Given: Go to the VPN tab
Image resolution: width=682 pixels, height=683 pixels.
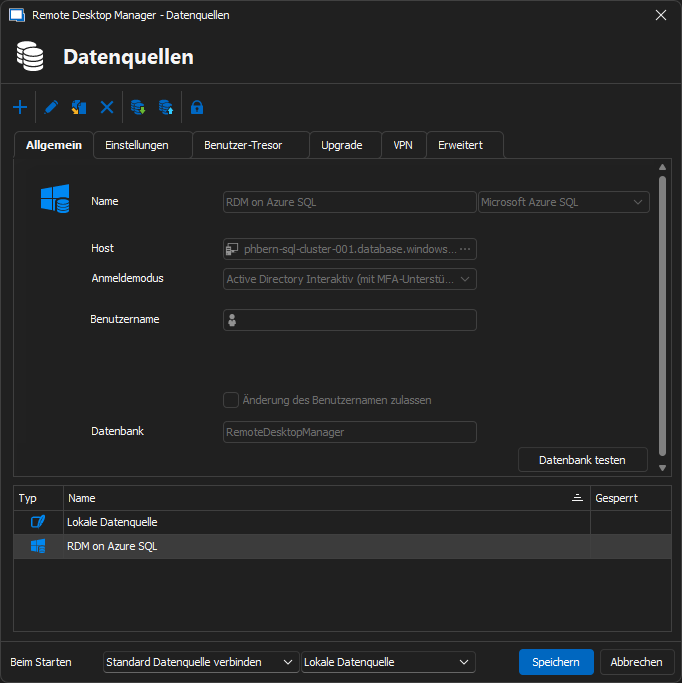Looking at the screenshot, I should click(x=403, y=145).
